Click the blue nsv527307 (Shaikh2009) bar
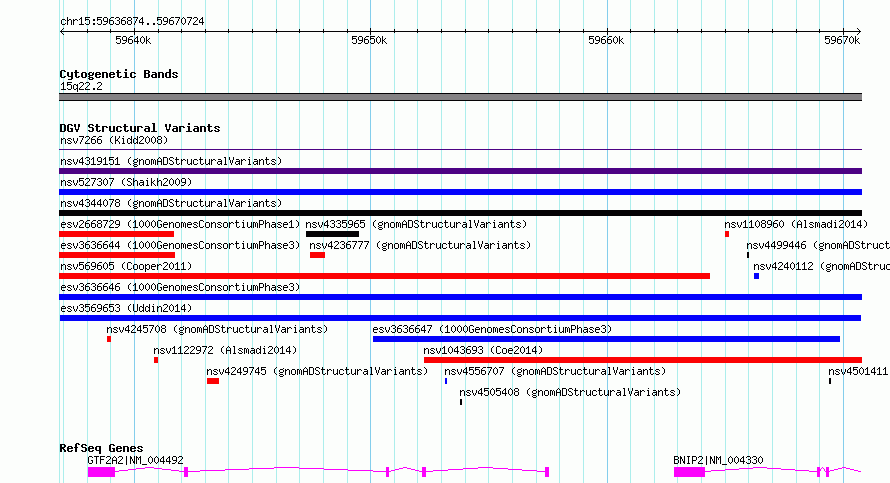 click(460, 192)
